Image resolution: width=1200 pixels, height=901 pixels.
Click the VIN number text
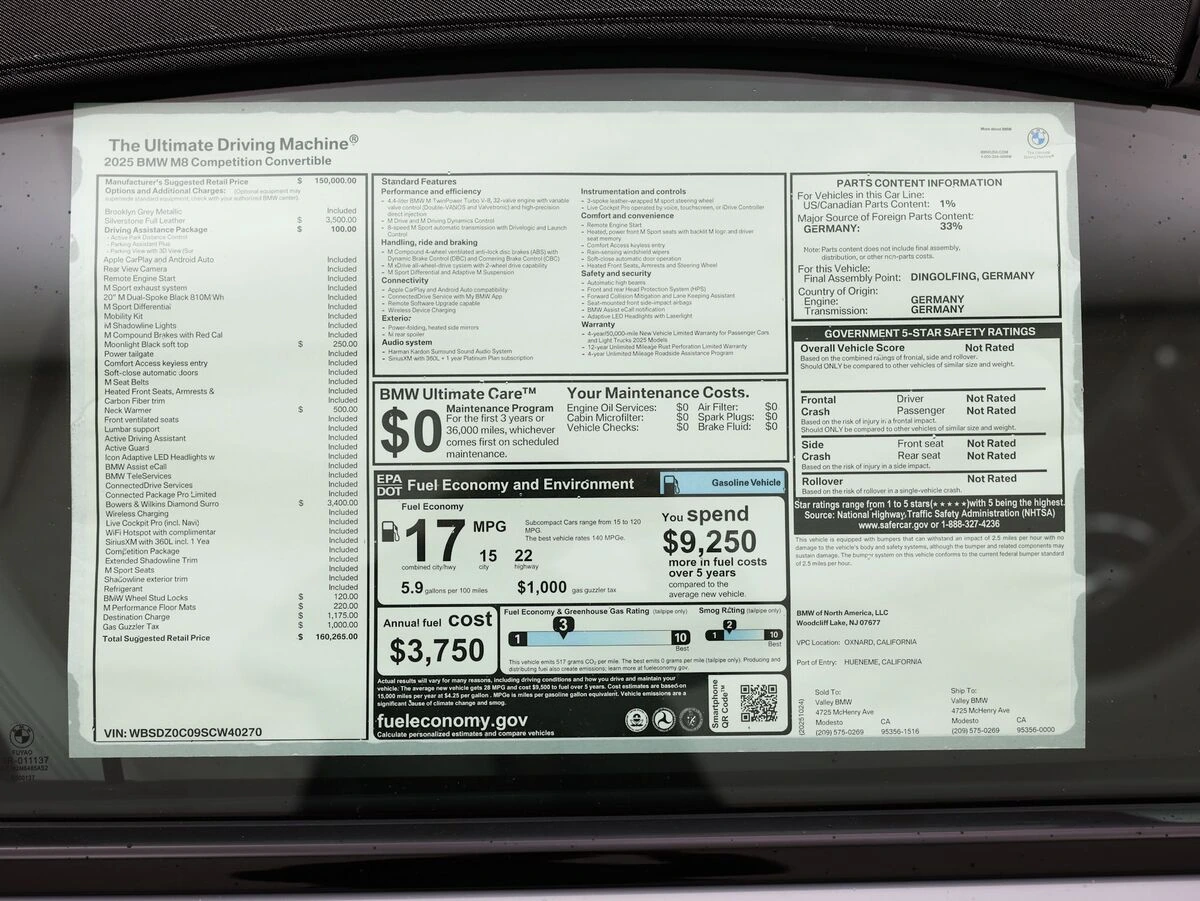pyautogui.click(x=182, y=732)
